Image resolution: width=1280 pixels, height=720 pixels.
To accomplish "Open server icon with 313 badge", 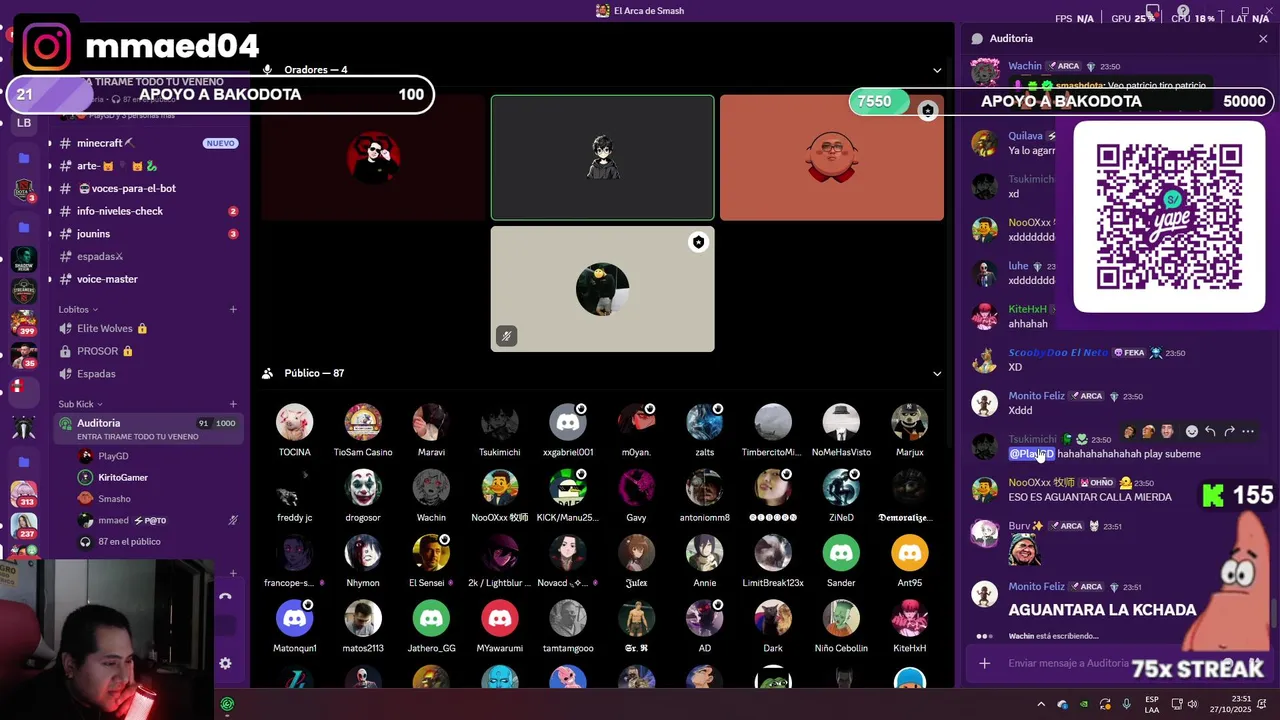I will [24, 493].
